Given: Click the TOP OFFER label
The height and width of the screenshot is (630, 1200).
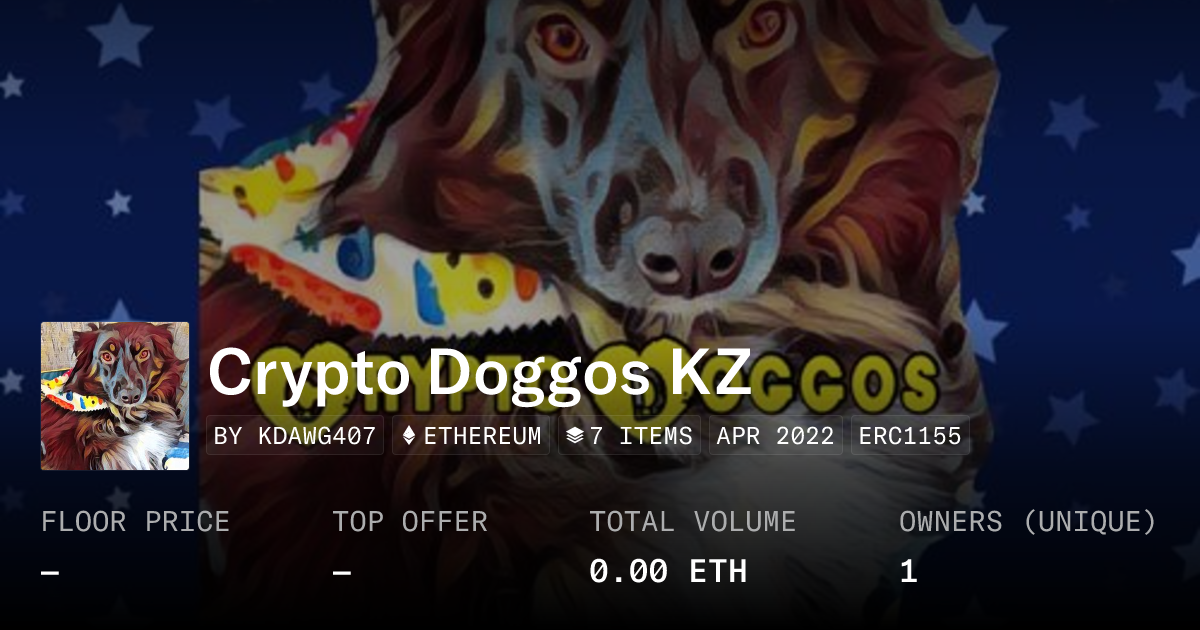Looking at the screenshot, I should [410, 522].
